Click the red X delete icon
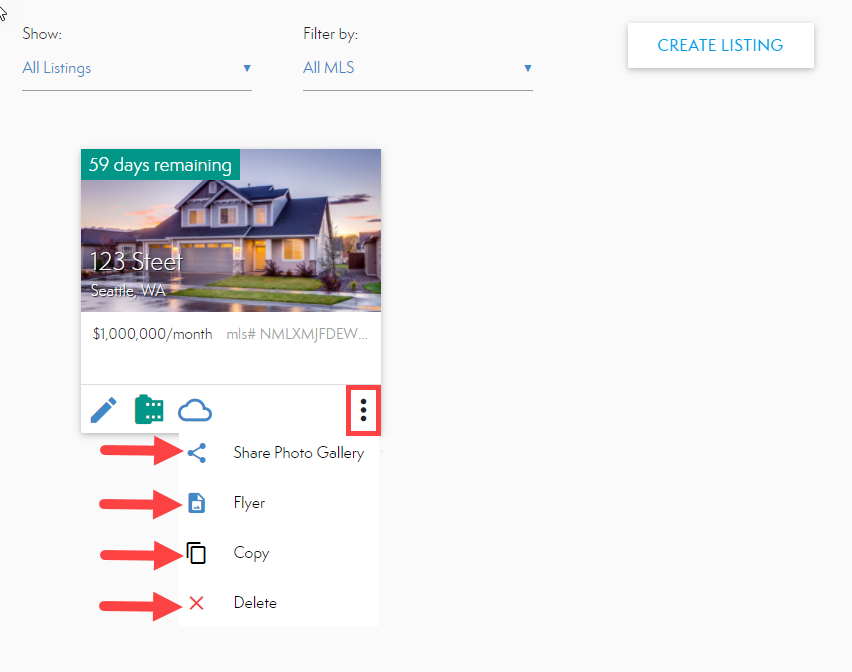Viewport: 852px width, 672px height. click(197, 603)
